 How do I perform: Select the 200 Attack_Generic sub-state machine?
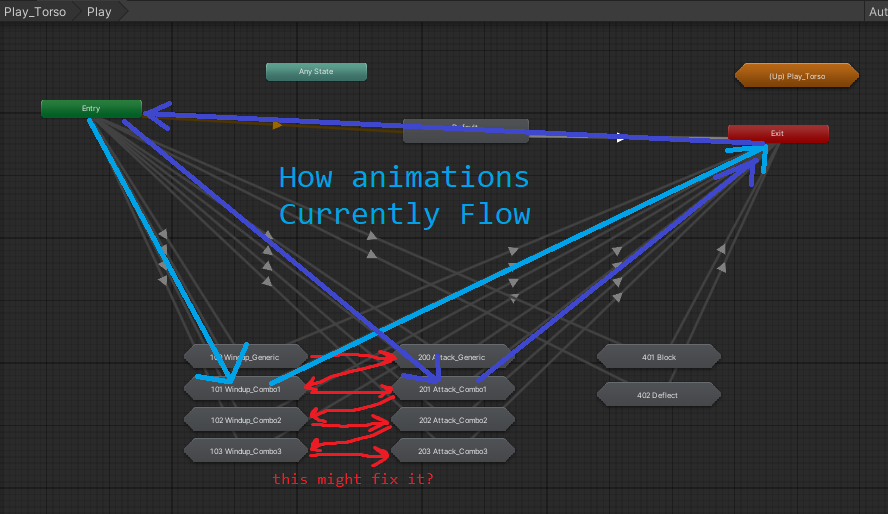[x=452, y=357]
